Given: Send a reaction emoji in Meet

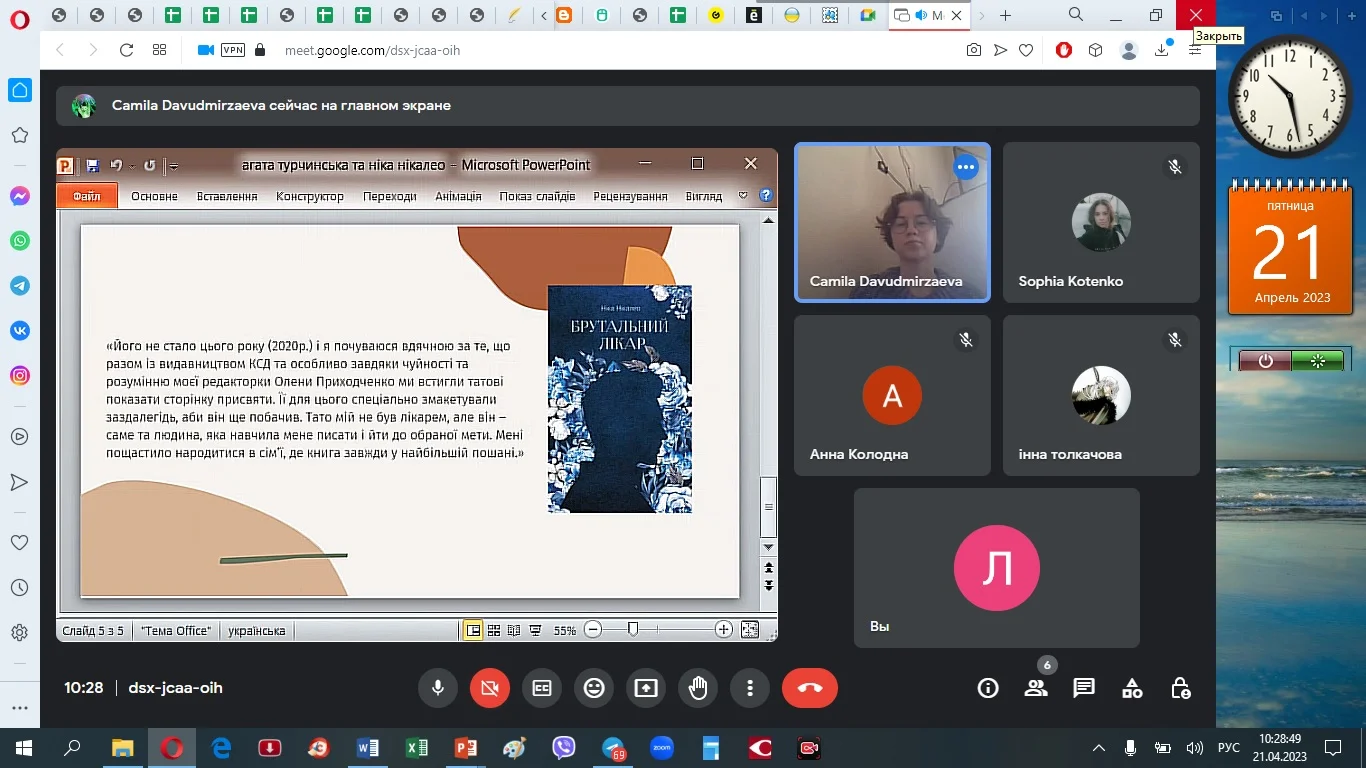Looking at the screenshot, I should [x=594, y=688].
